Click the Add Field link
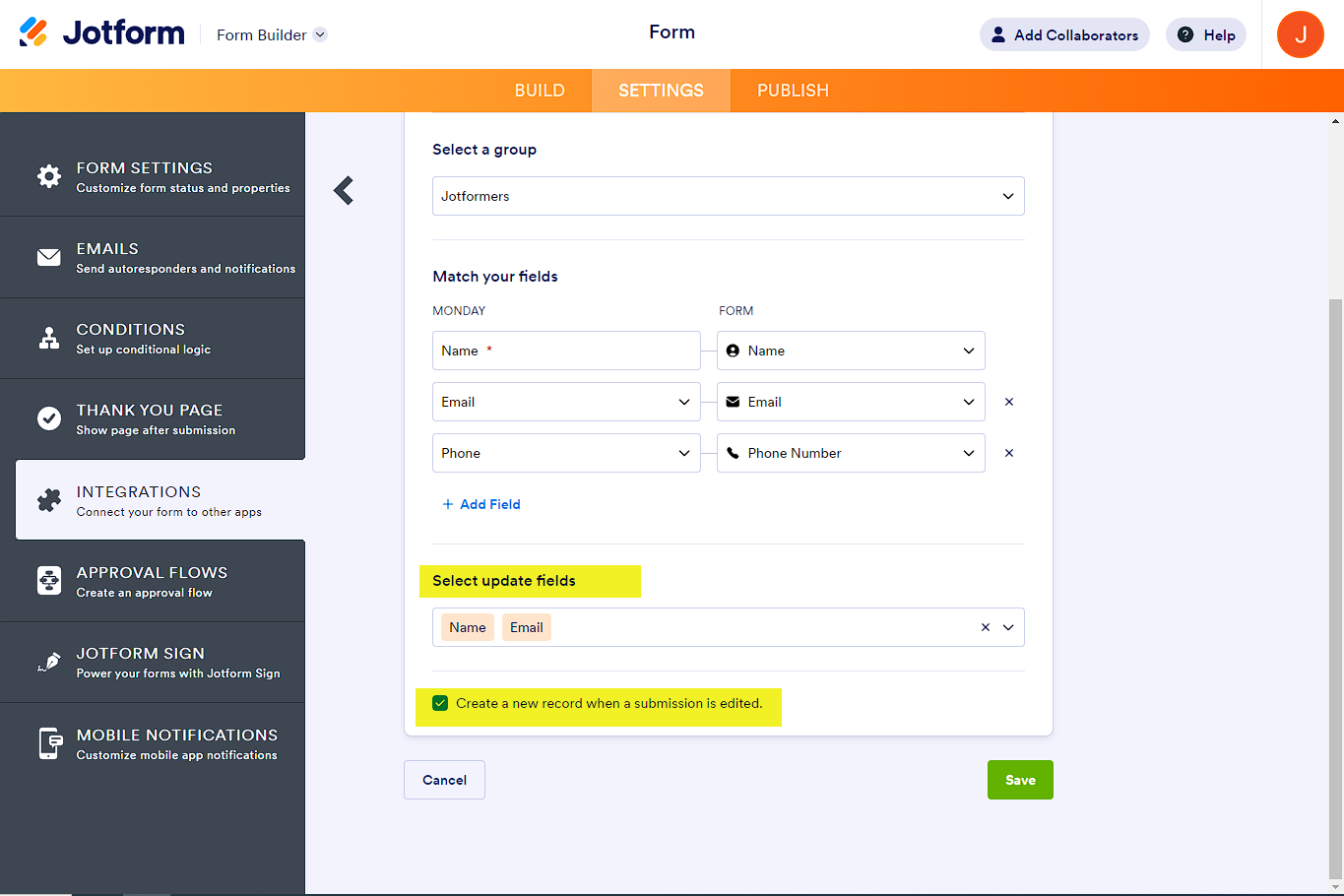 pyautogui.click(x=481, y=504)
